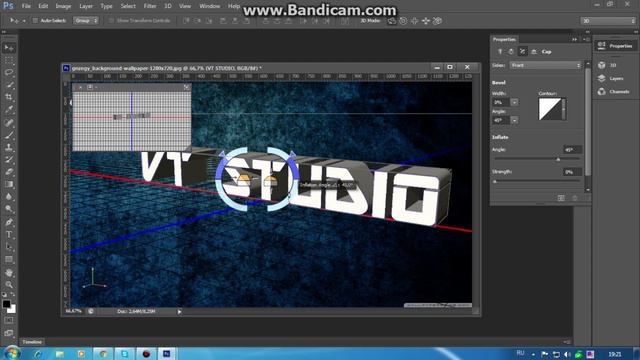The image size is (640, 360).
Task: Select the Lasso tool
Action: click(x=9, y=73)
